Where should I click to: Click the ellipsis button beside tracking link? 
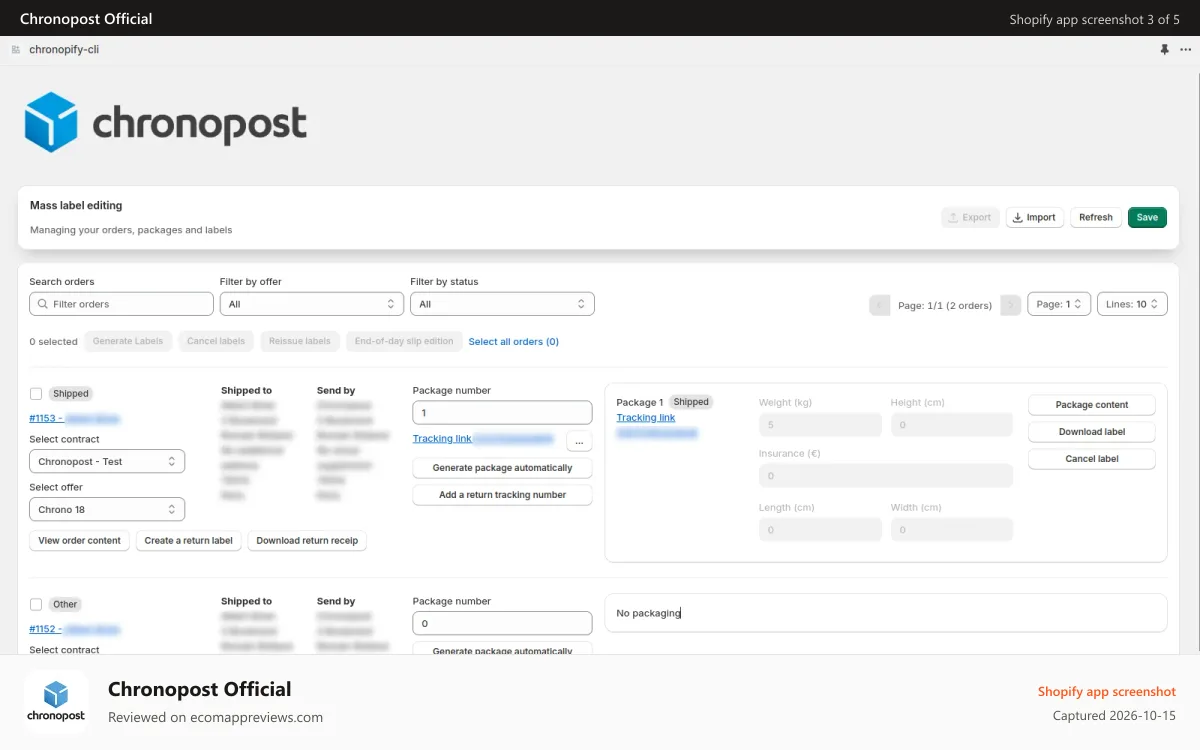tap(579, 440)
